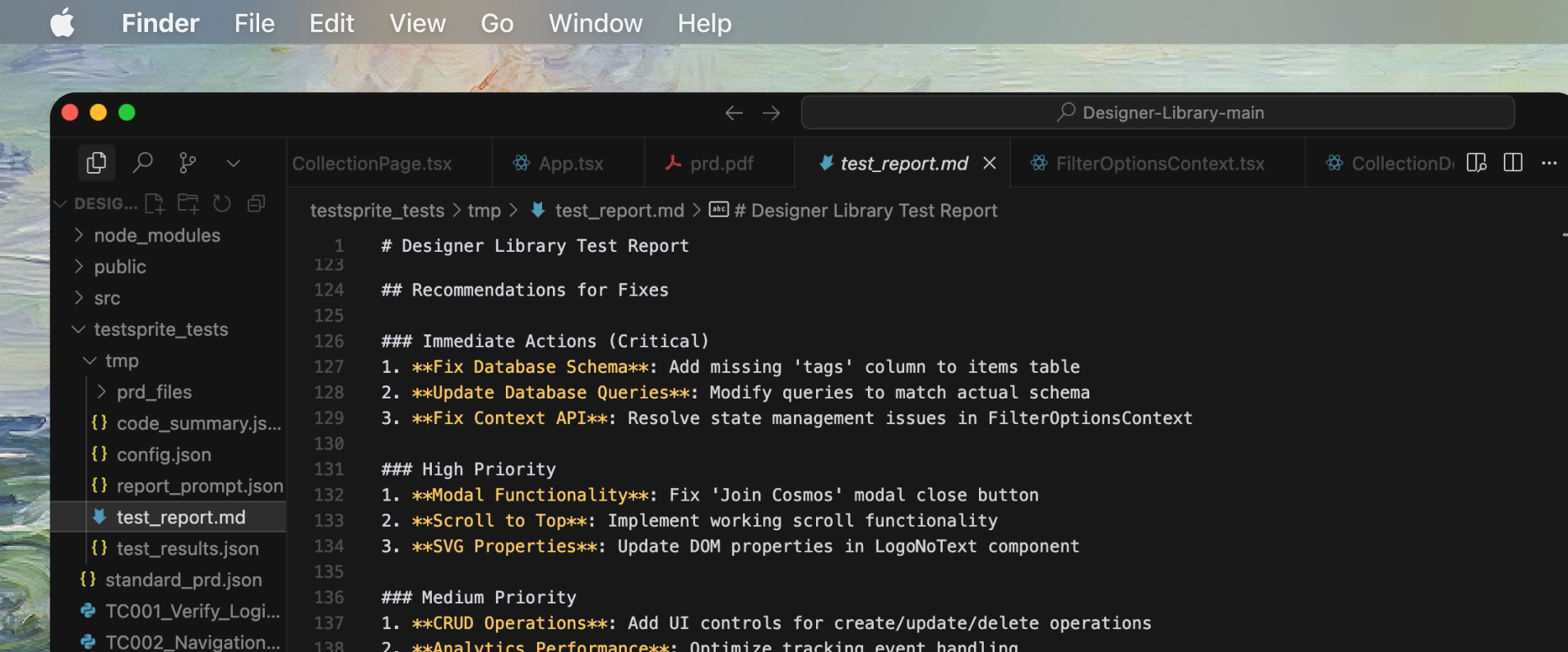Collapse all folders in Explorer

pyautogui.click(x=256, y=203)
